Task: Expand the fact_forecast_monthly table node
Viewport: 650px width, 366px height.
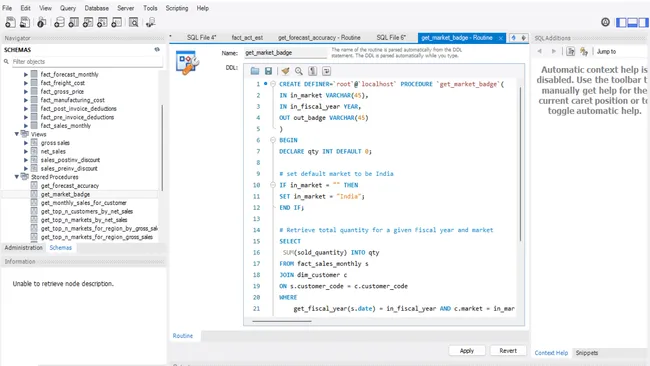Action: pyautogui.click(x=26, y=75)
